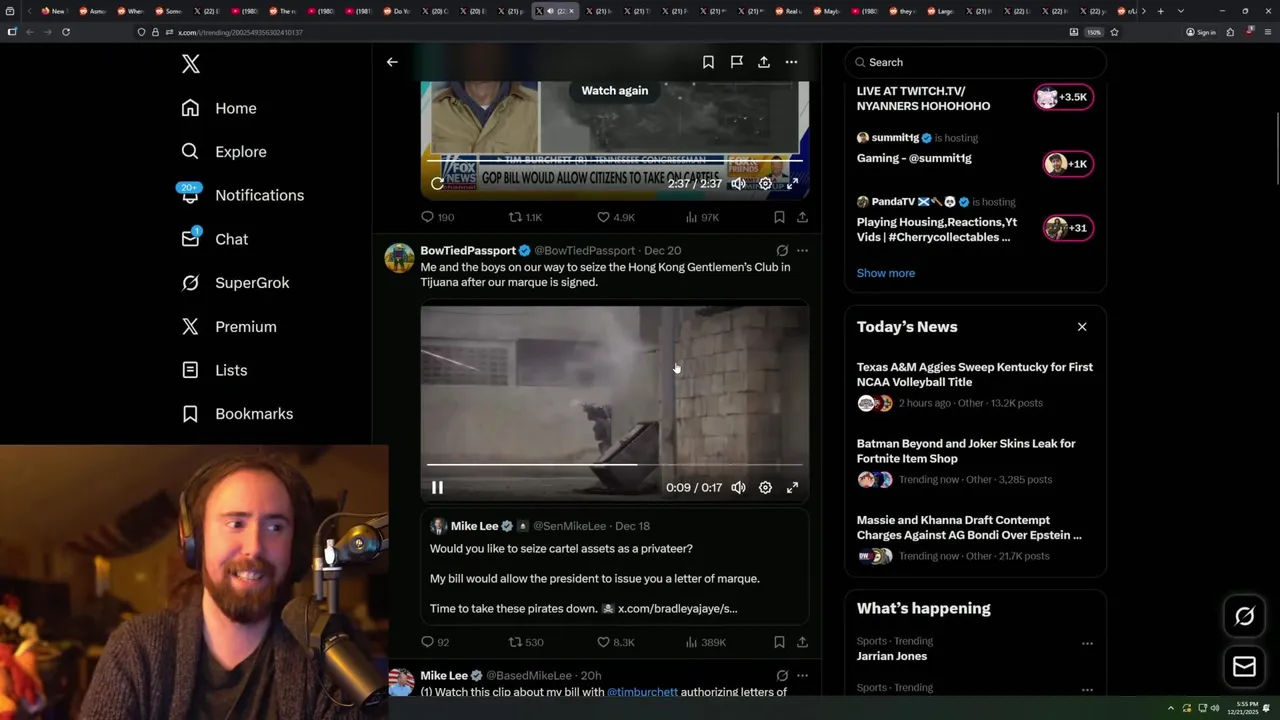Open Massie and Khanna contempt news
This screenshot has height=720, width=1280.
(975, 538)
